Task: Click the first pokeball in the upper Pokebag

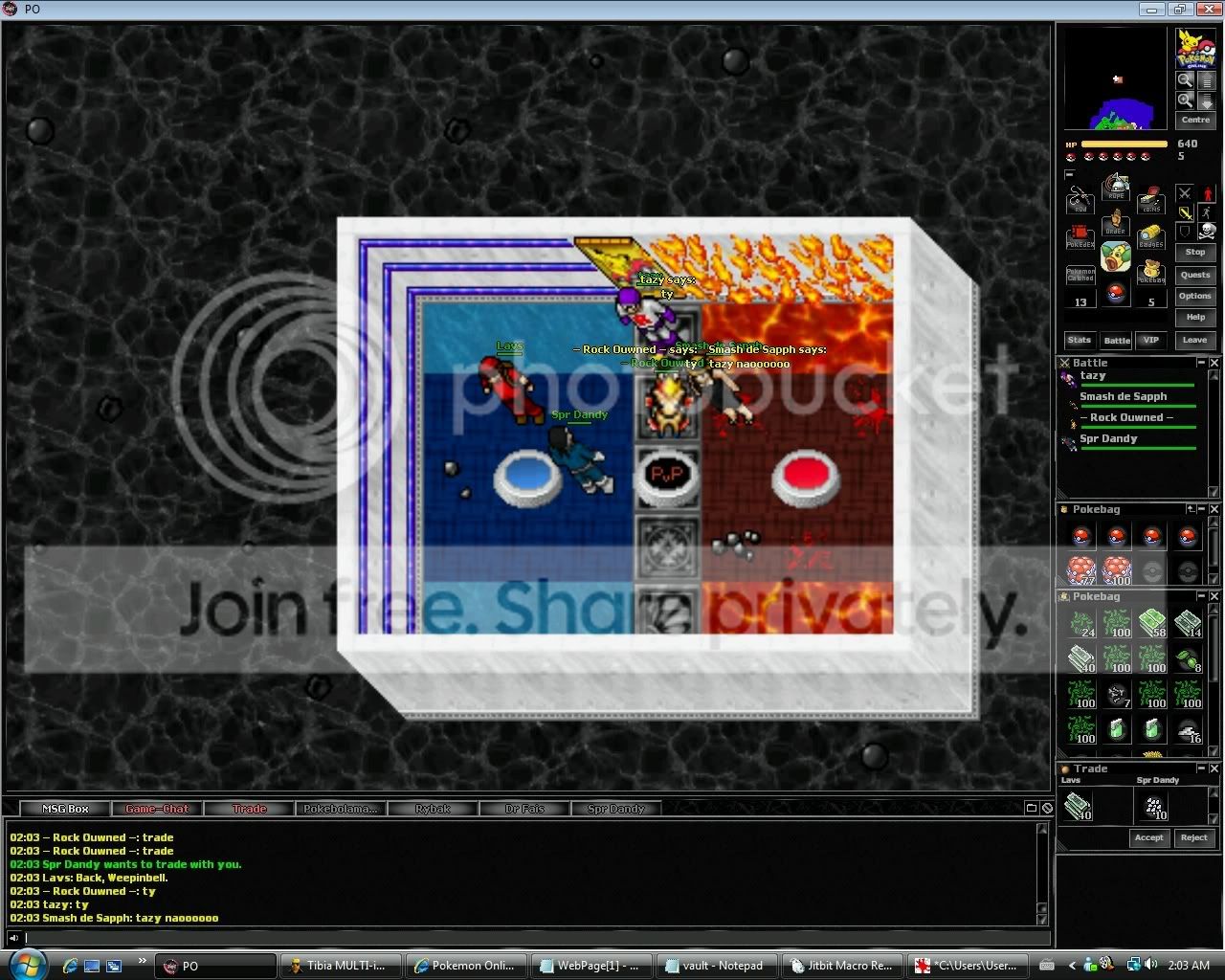Action: [1081, 536]
